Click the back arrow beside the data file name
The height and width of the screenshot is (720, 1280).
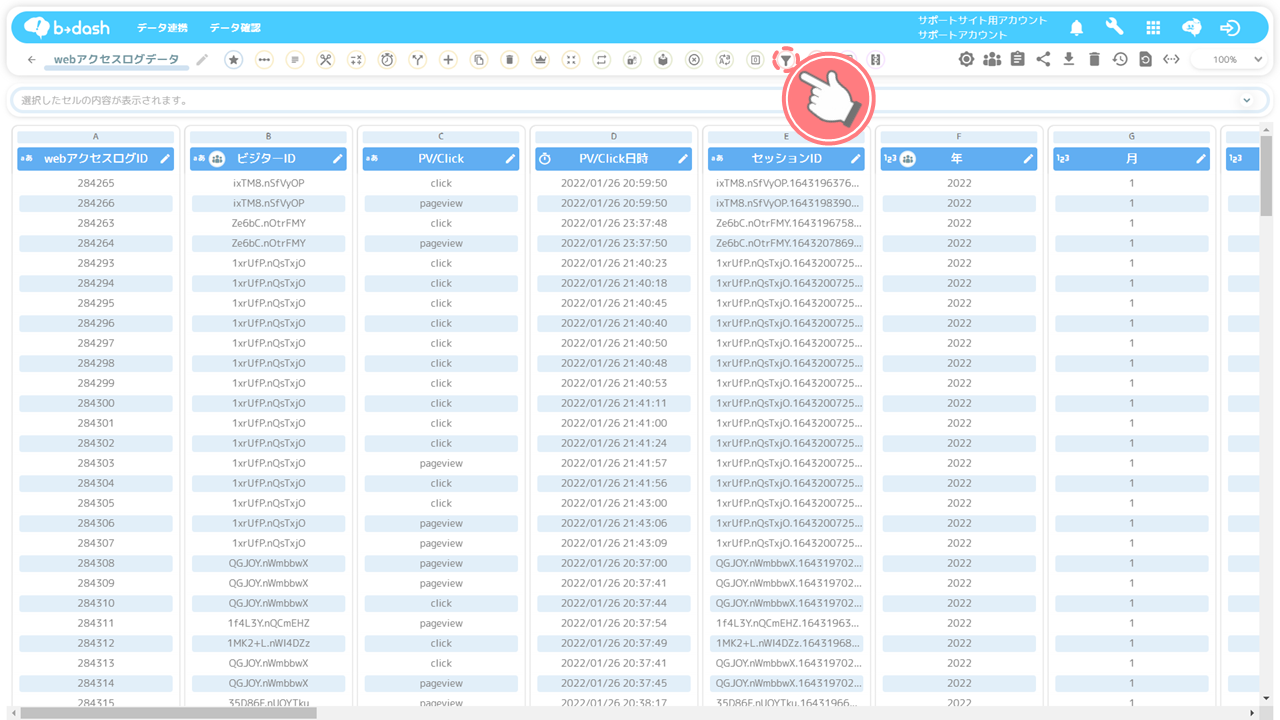(x=31, y=60)
